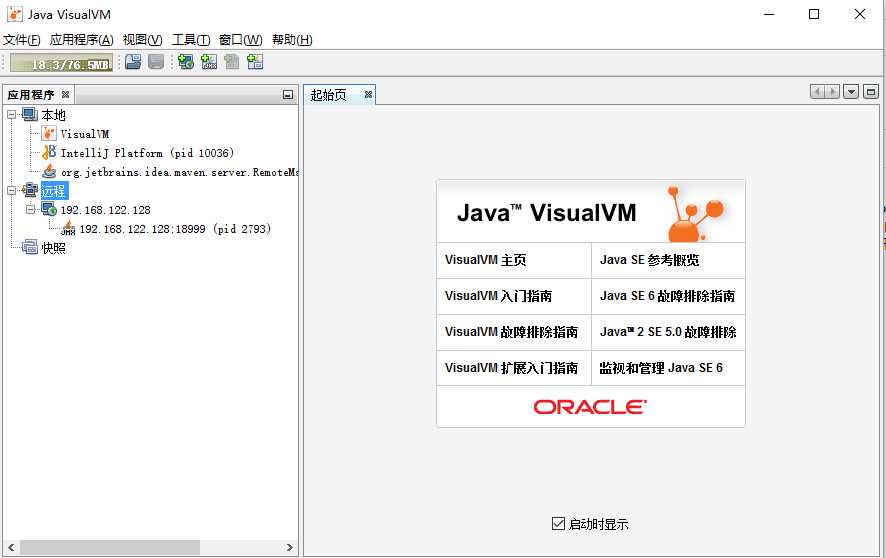Click the 本地 computer icon

(x=30, y=115)
